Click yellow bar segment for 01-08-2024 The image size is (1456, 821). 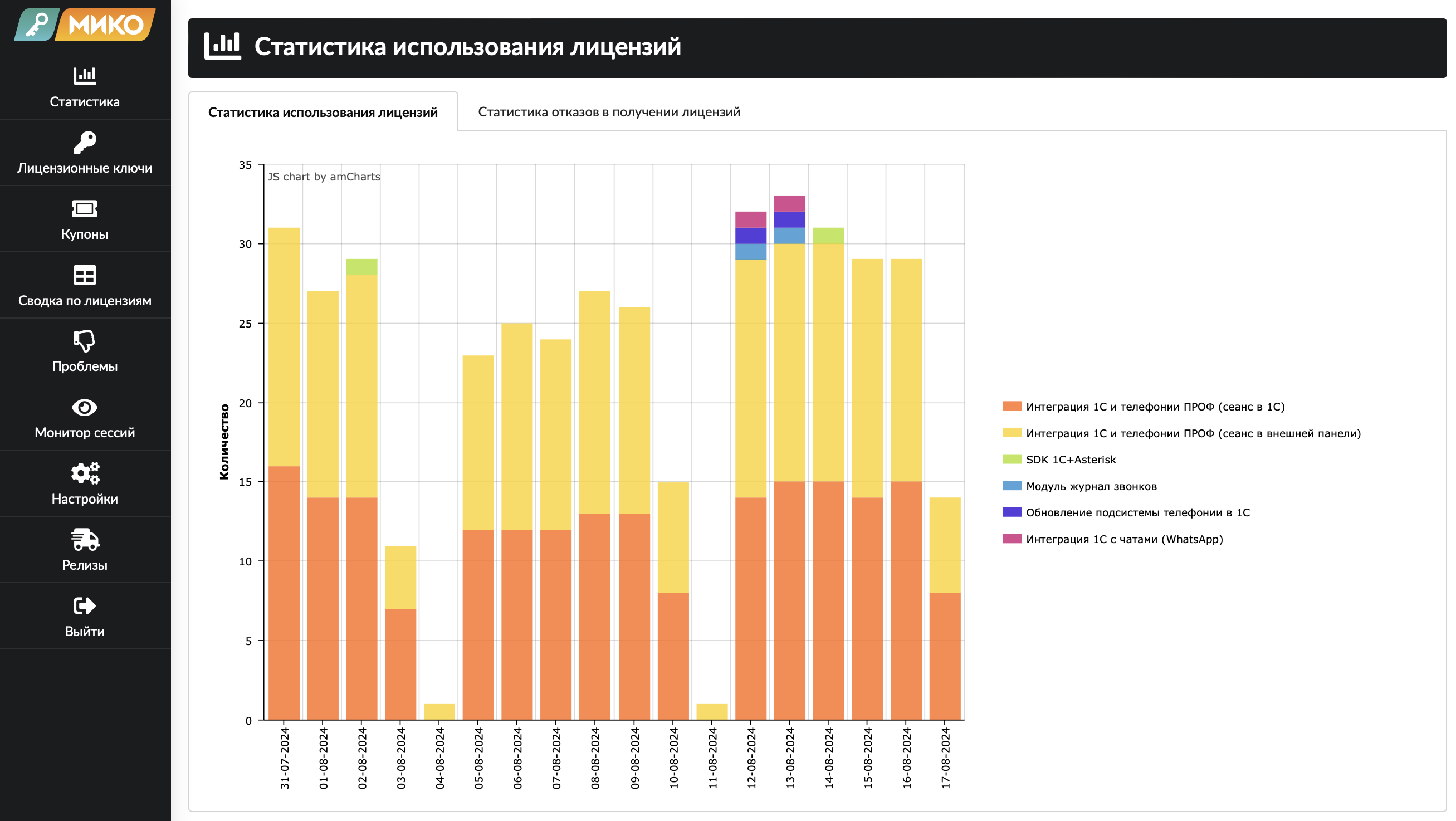point(323,394)
